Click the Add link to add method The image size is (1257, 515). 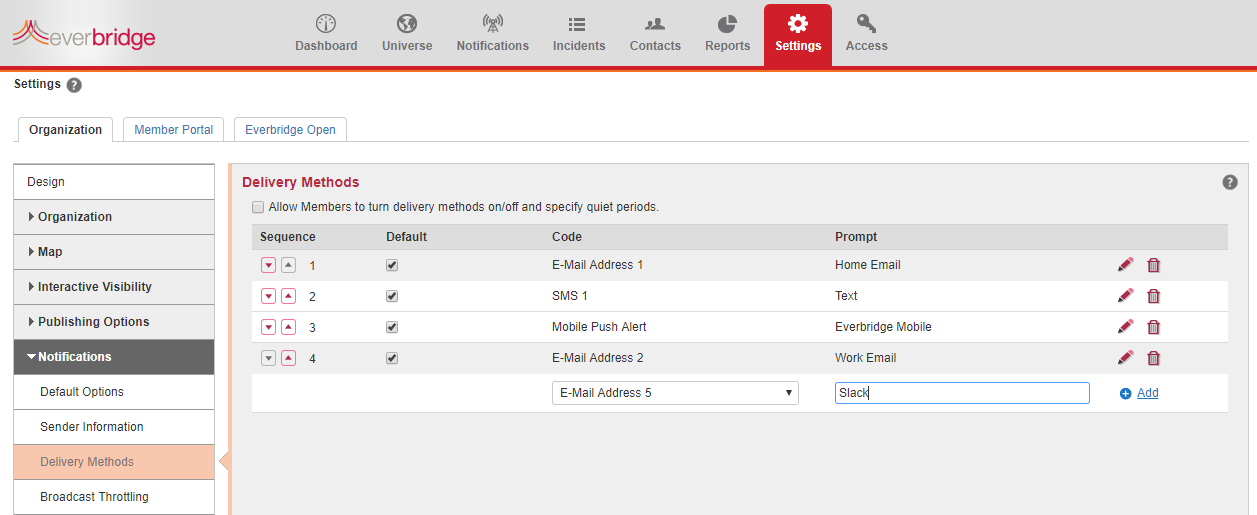[x=1147, y=393]
